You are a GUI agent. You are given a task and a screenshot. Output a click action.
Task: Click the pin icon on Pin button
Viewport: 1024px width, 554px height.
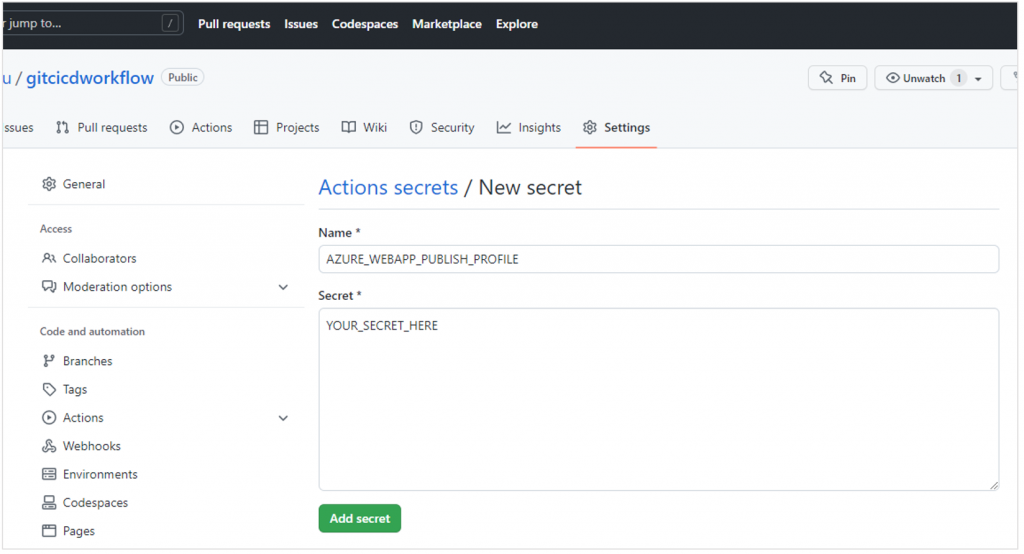click(x=826, y=78)
